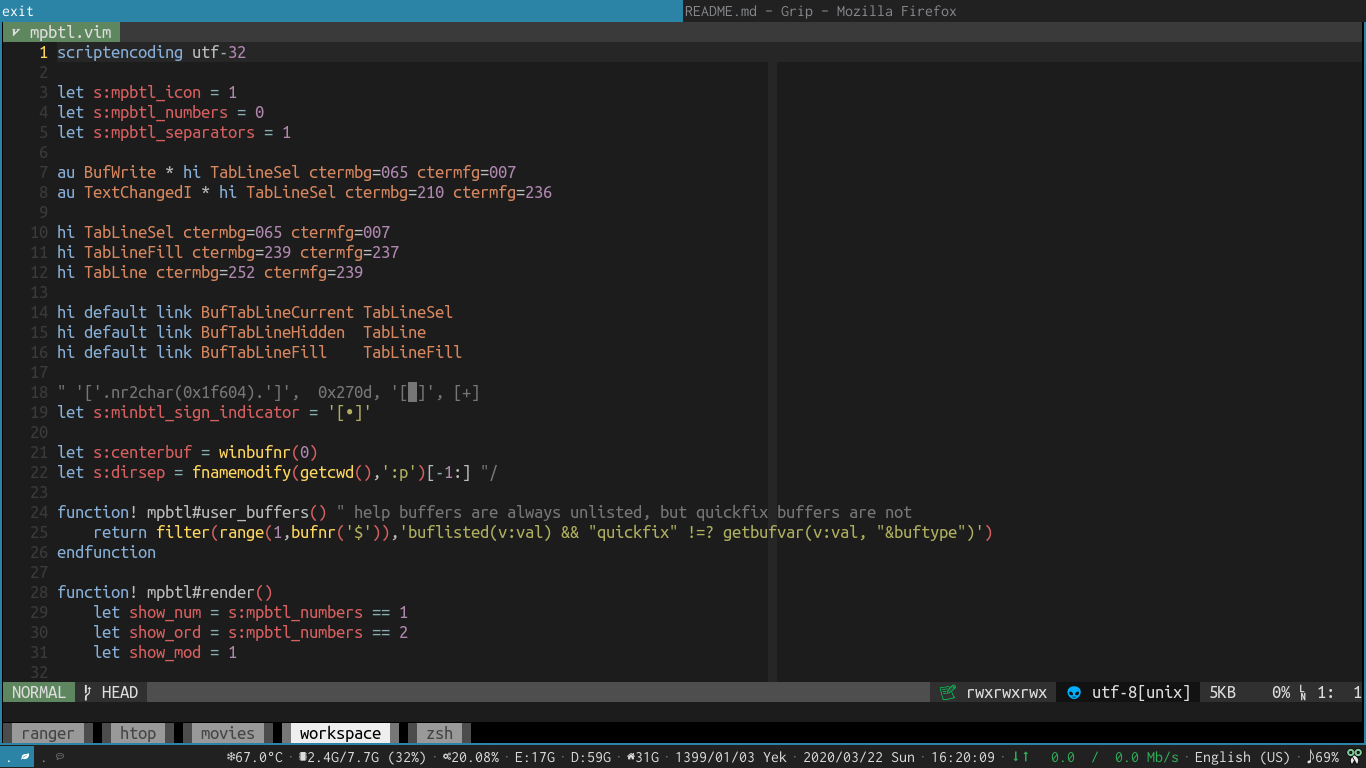Switch to the movies tmux window
Viewport: 1366px width, 768px height.
[x=228, y=733]
